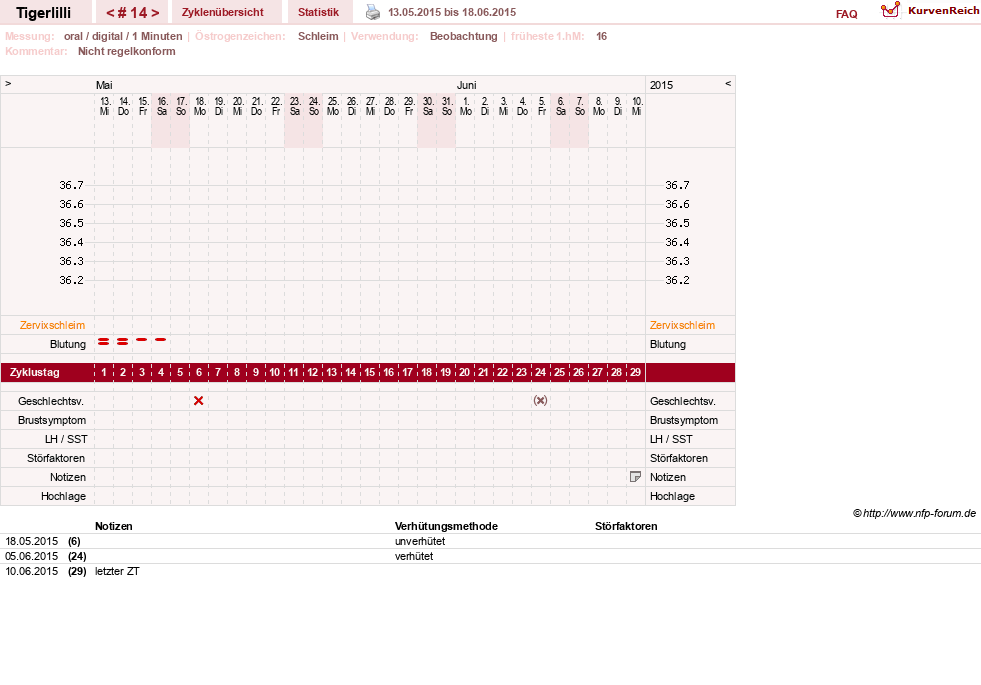Viewport: 981px width, 685px height.
Task: Click the bleeding marker on cycle day 4
Action: coord(161,339)
